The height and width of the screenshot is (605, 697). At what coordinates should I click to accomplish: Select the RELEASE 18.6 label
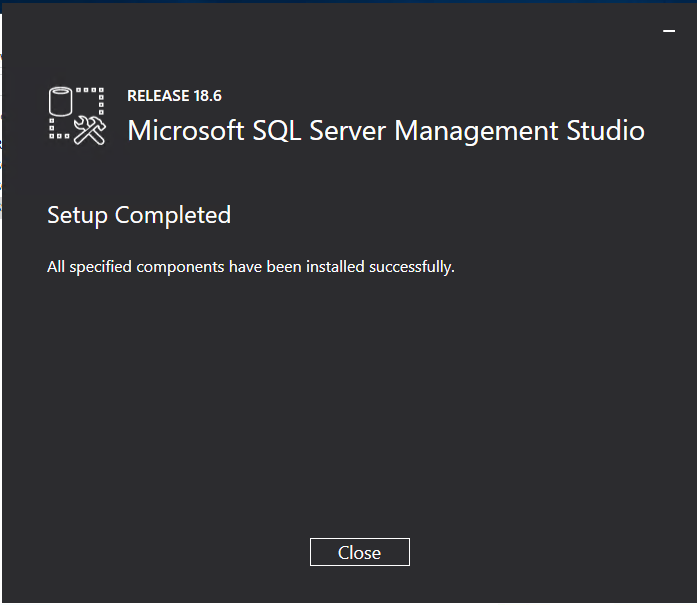174,96
